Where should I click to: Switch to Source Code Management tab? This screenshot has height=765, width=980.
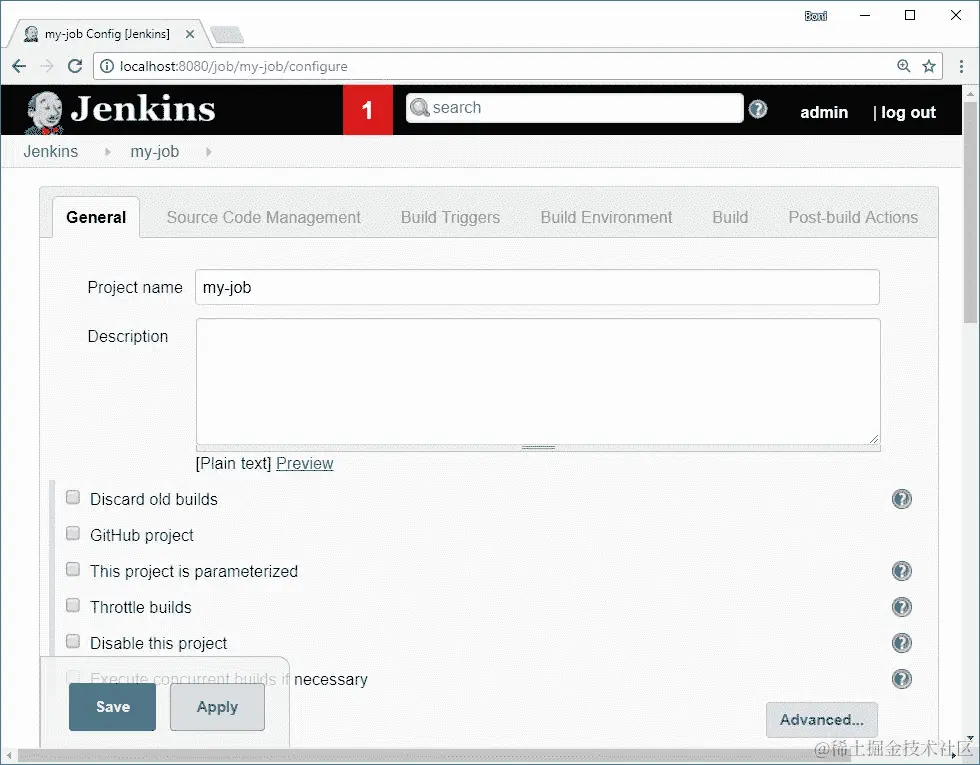[264, 218]
